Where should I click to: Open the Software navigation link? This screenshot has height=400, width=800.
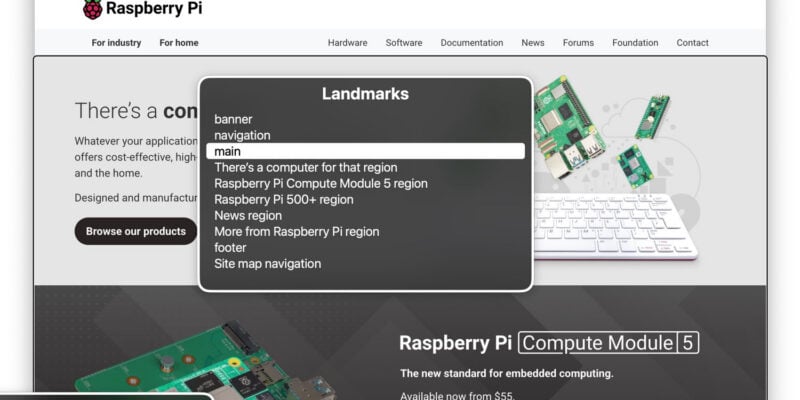[404, 43]
